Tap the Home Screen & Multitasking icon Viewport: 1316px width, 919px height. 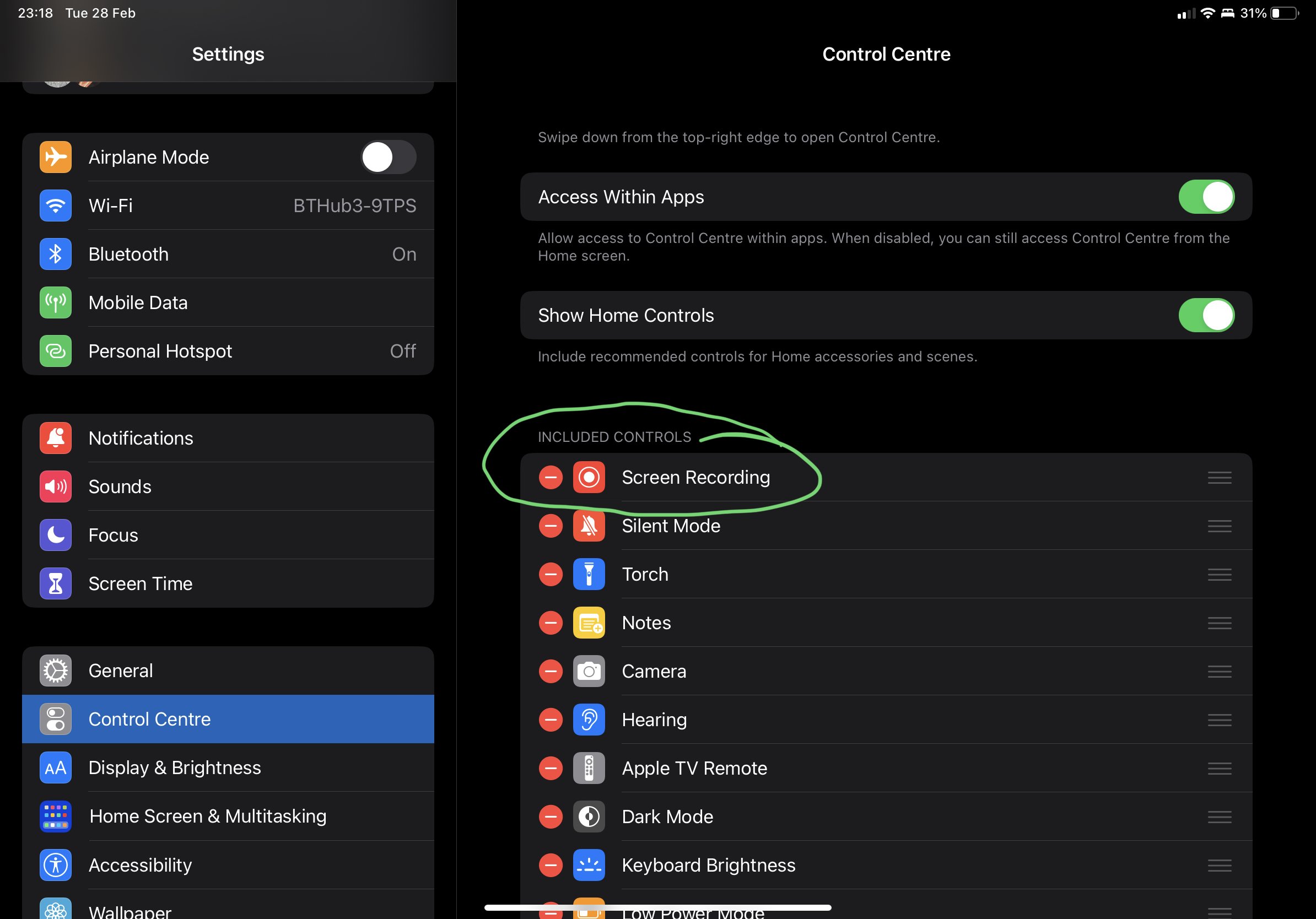tap(56, 816)
